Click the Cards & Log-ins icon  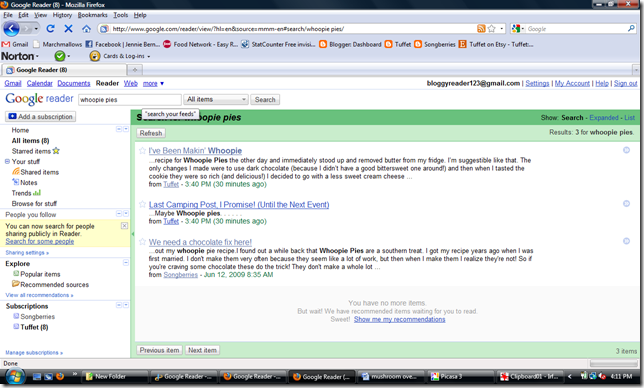point(95,56)
